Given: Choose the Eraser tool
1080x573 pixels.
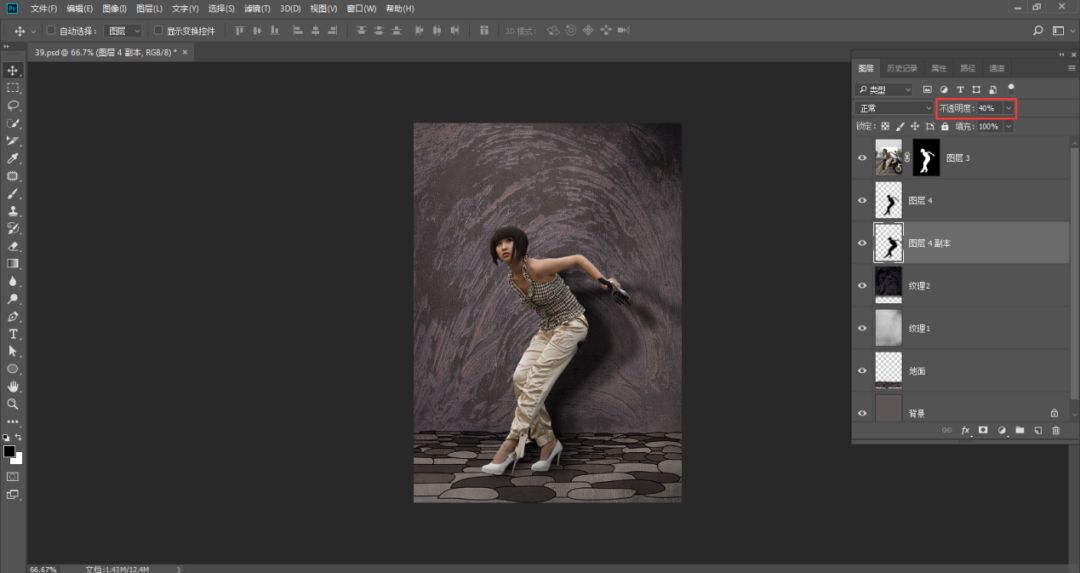Looking at the screenshot, I should (x=13, y=246).
